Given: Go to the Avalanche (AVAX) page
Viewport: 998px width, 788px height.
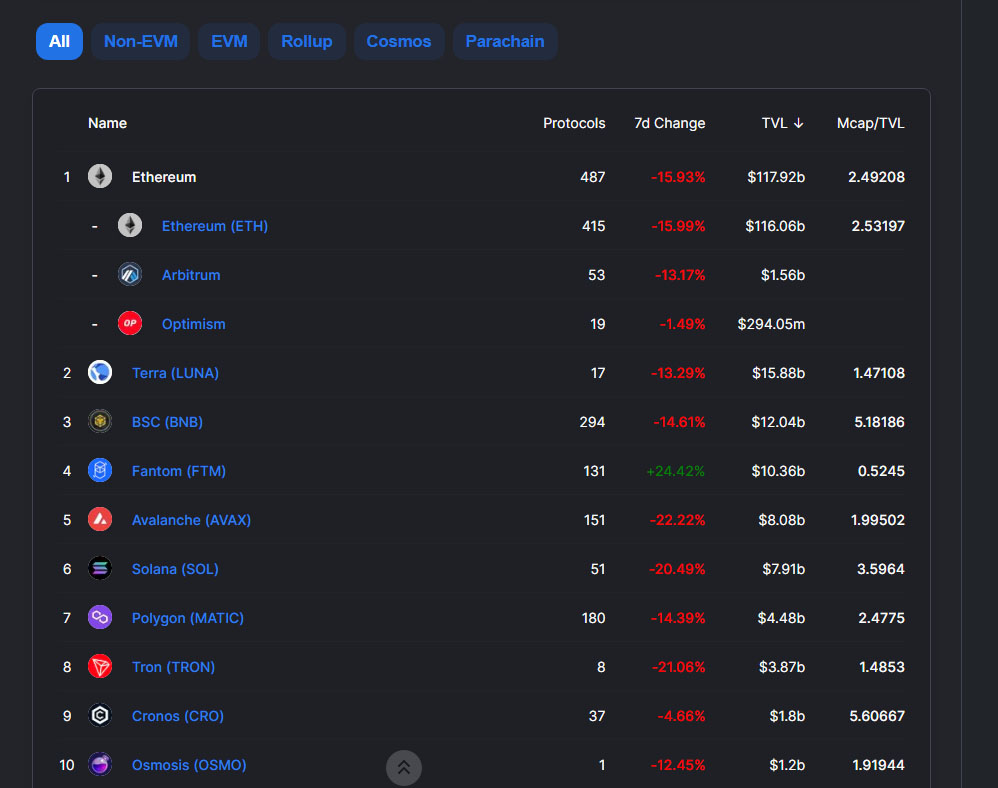Looking at the screenshot, I should (x=192, y=520).
